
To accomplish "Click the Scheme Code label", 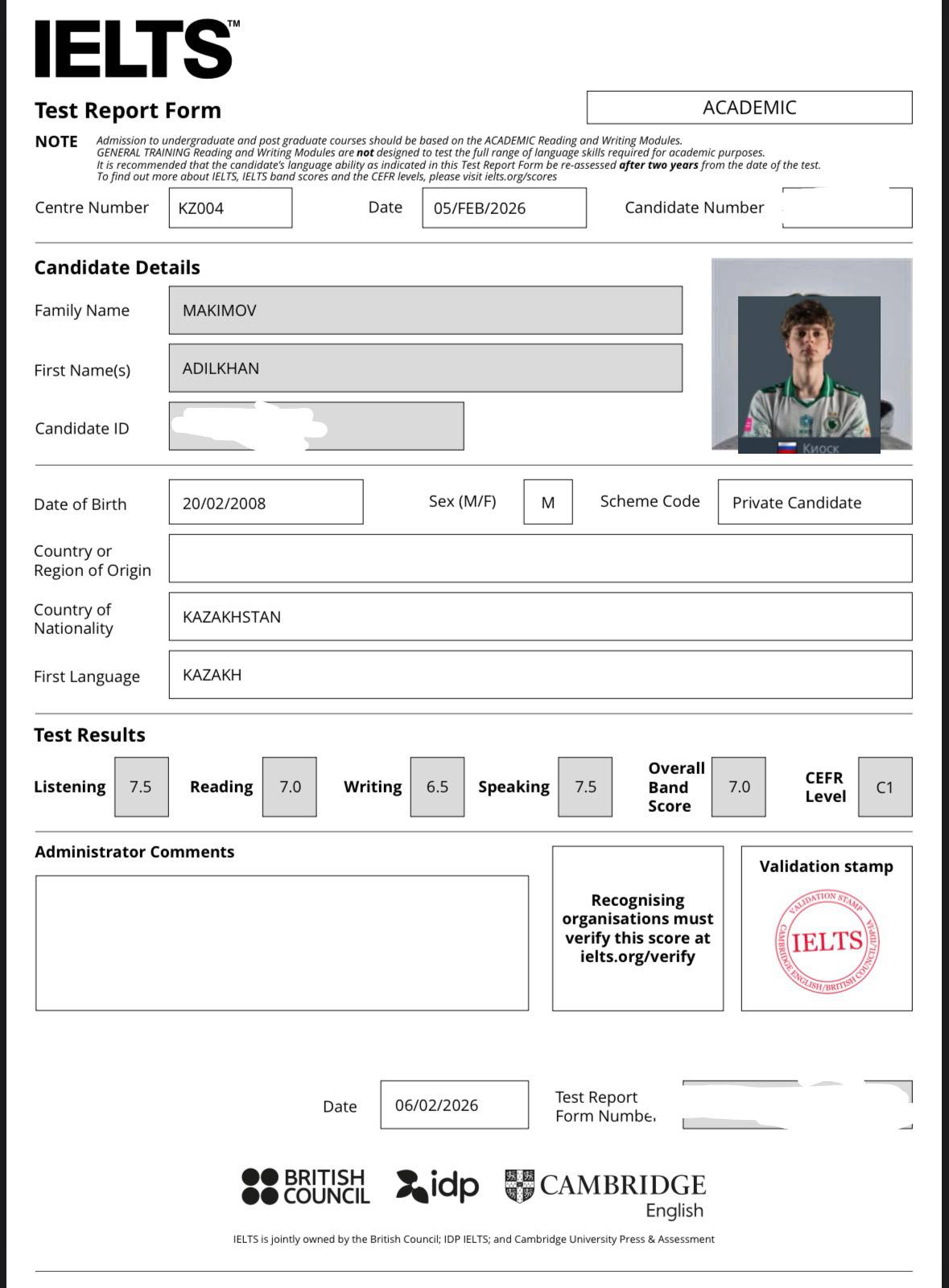I will (x=650, y=501).
